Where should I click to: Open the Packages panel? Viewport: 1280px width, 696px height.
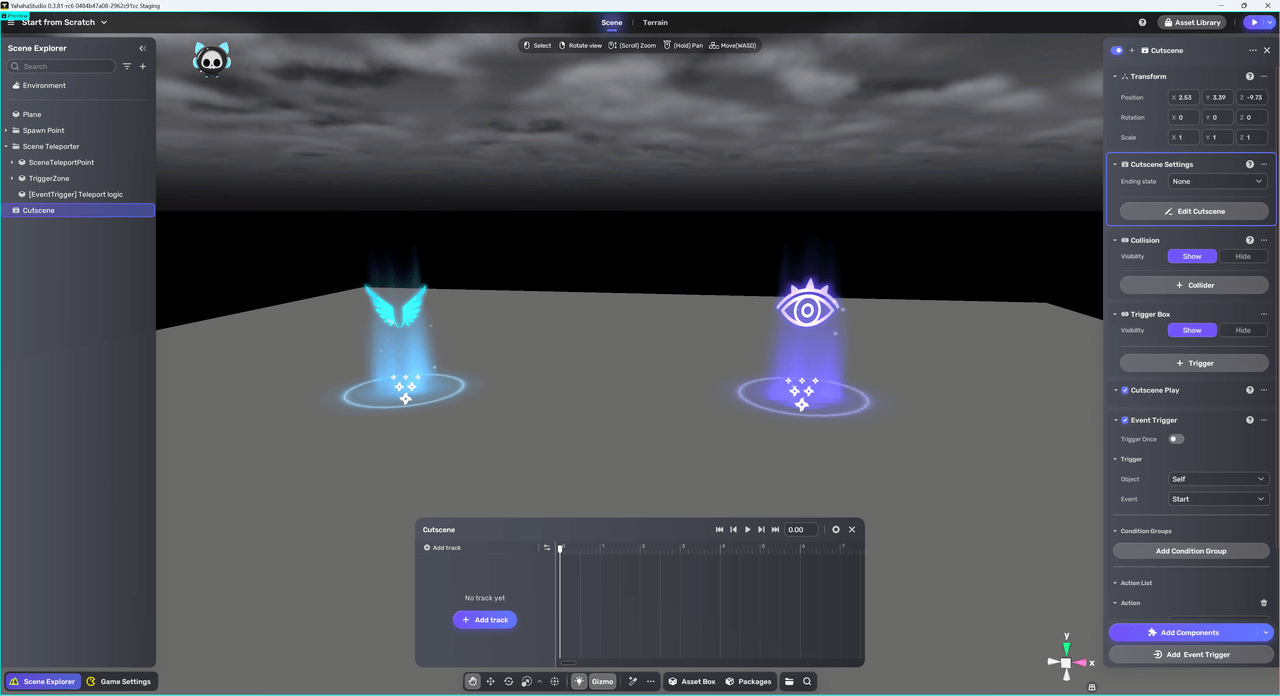click(748, 681)
